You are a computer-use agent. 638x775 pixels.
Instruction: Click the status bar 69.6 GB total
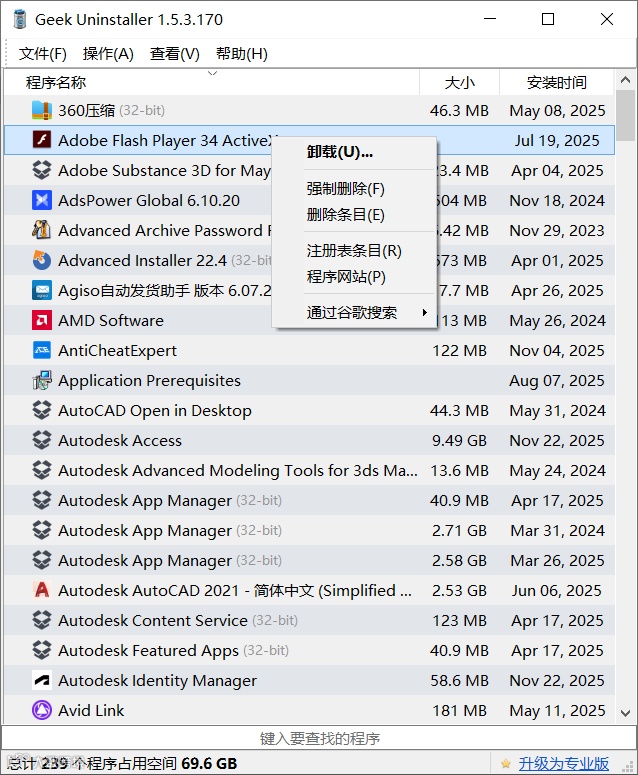[x=209, y=764]
